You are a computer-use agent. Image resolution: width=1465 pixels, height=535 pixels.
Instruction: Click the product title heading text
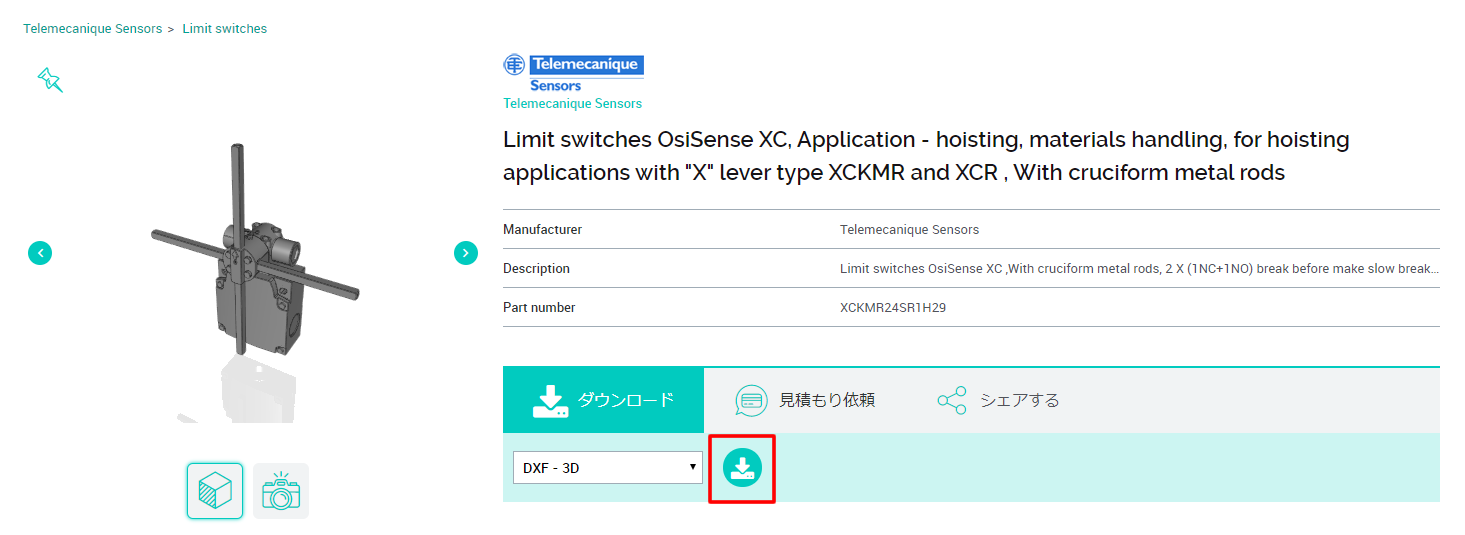click(x=926, y=156)
